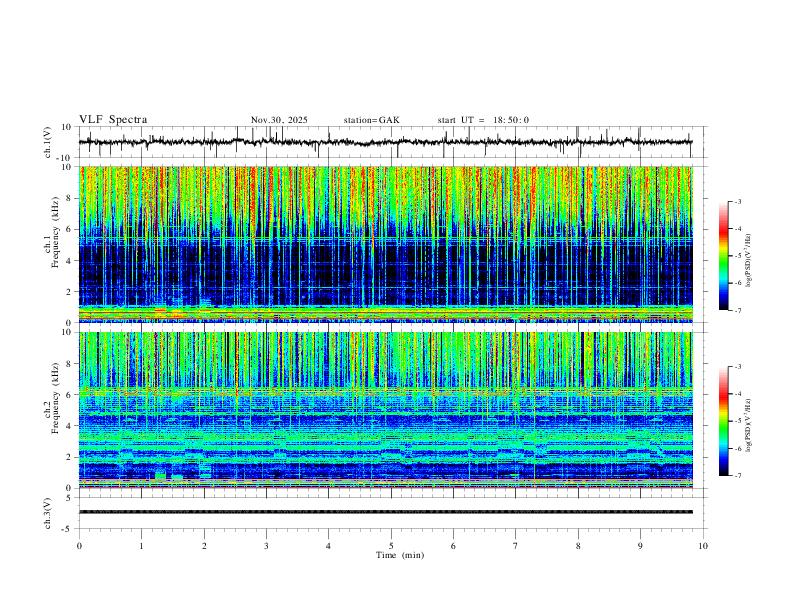Click the "ch.3(V)" axis label

coord(48,514)
